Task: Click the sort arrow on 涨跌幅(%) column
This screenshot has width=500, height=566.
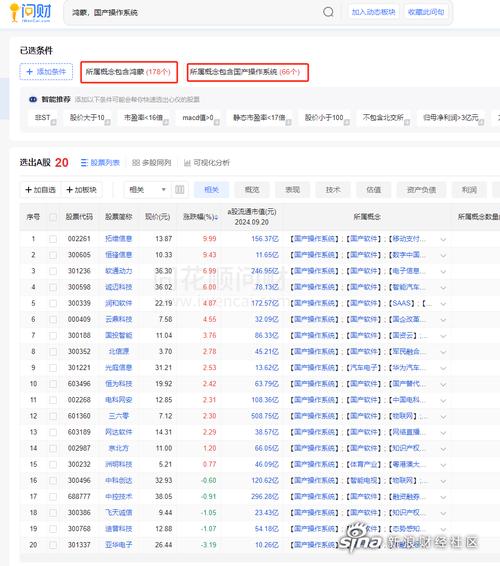Action: point(216,217)
